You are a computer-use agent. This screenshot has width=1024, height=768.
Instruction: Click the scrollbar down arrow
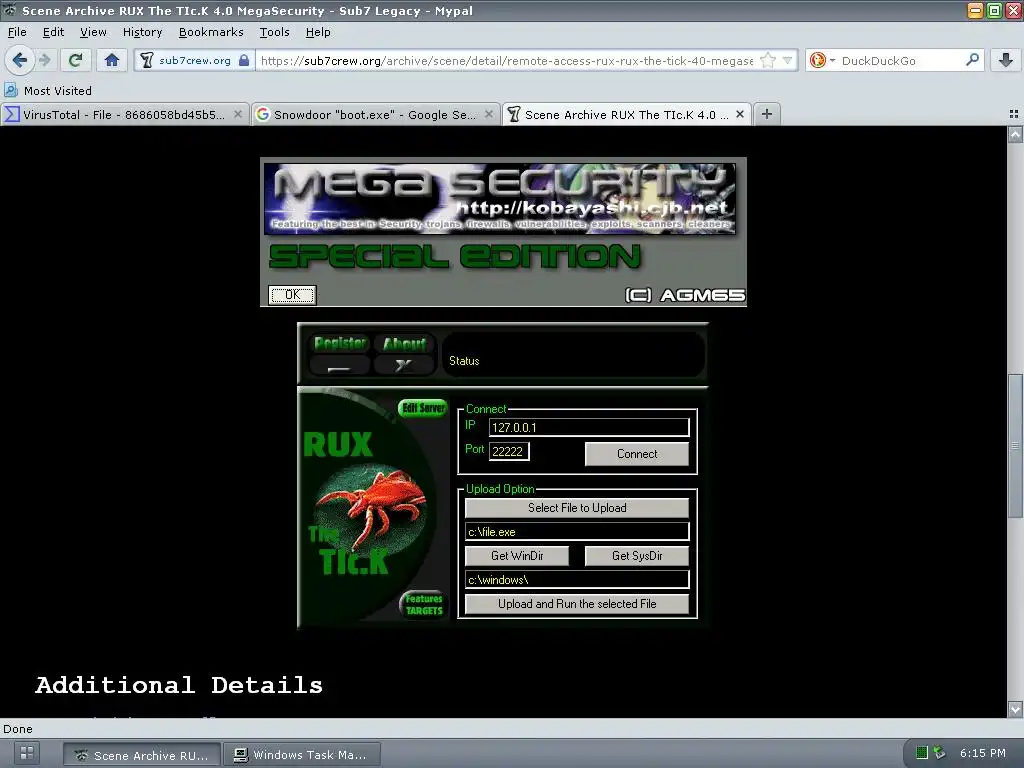(1015, 709)
